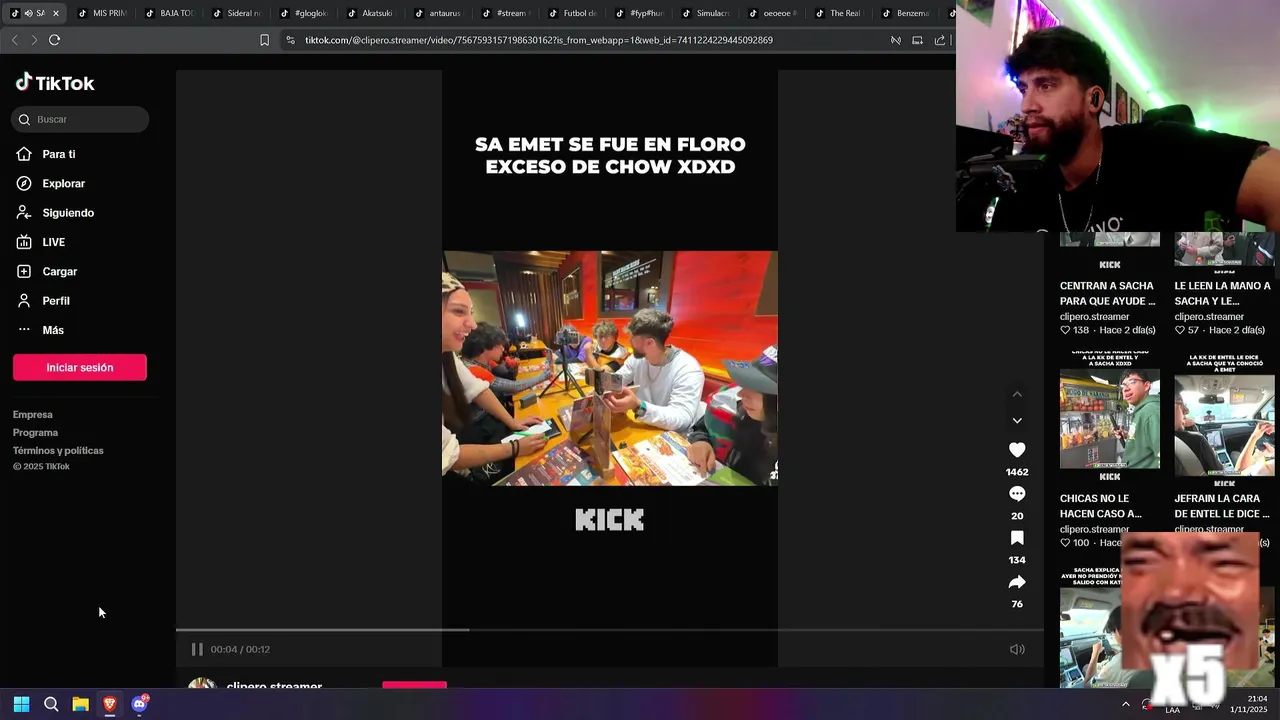Screen dimensions: 1280x720
Task: Open the LIVE section
Action: pyautogui.click(x=53, y=242)
